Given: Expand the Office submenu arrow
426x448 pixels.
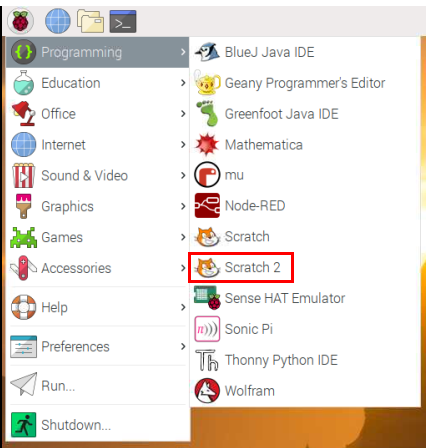Looking at the screenshot, I should (183, 114).
